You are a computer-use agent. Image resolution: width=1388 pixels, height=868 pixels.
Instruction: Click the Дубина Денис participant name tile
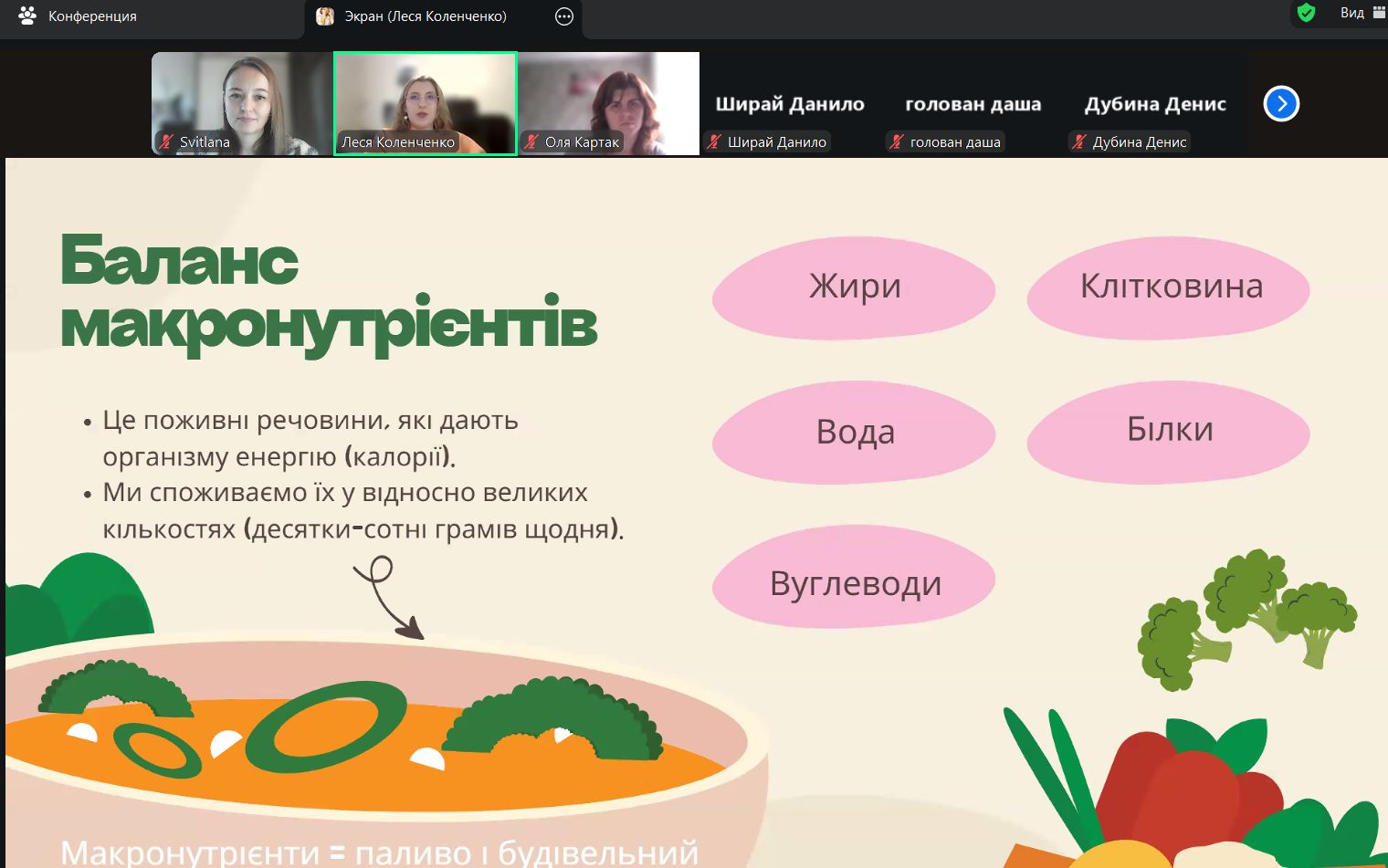(1155, 104)
